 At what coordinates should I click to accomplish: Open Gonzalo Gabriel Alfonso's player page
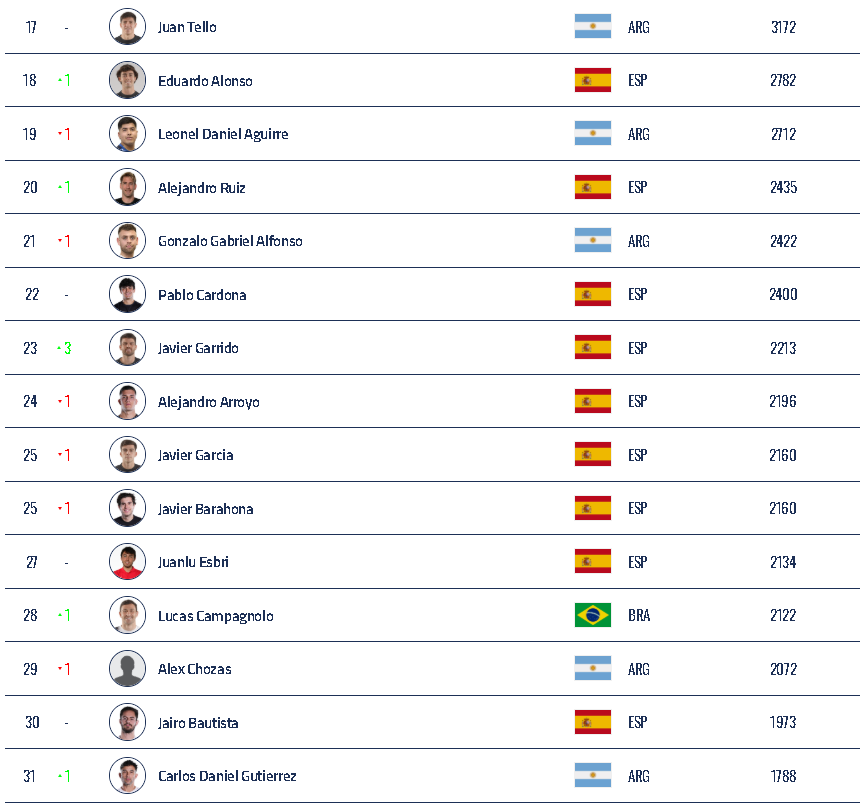coord(230,241)
